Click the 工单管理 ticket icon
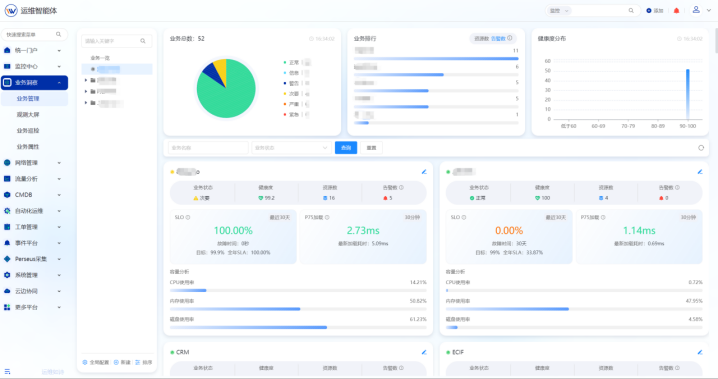This screenshot has height=379, width=718. (x=7, y=227)
